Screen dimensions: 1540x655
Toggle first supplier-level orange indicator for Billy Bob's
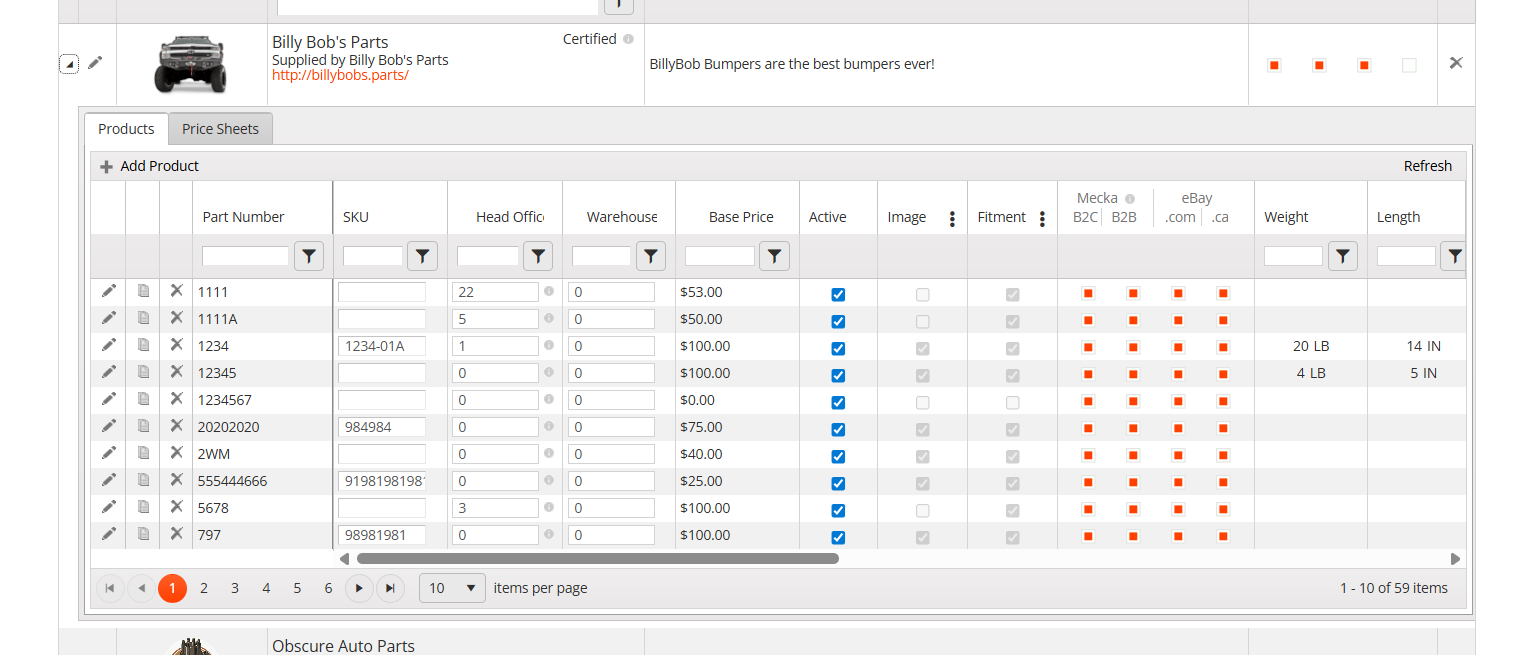1274,65
